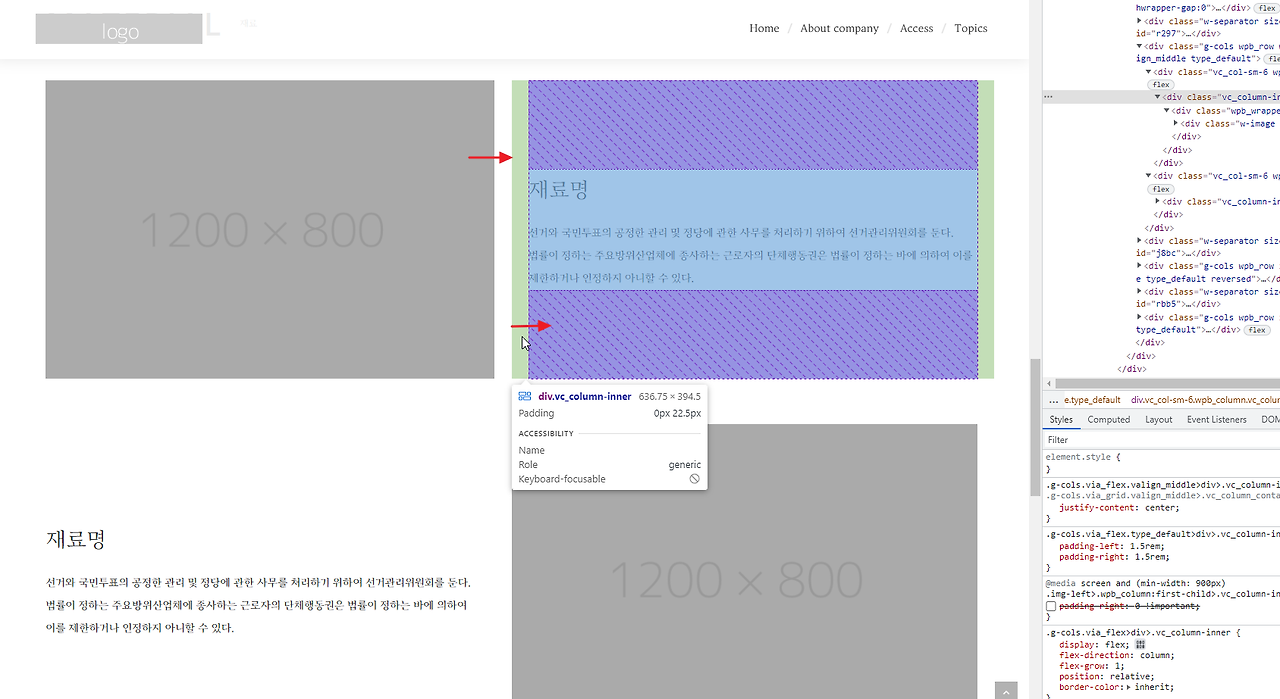Select the g-cols last type_default row in the DOM tree

pos(1208,323)
